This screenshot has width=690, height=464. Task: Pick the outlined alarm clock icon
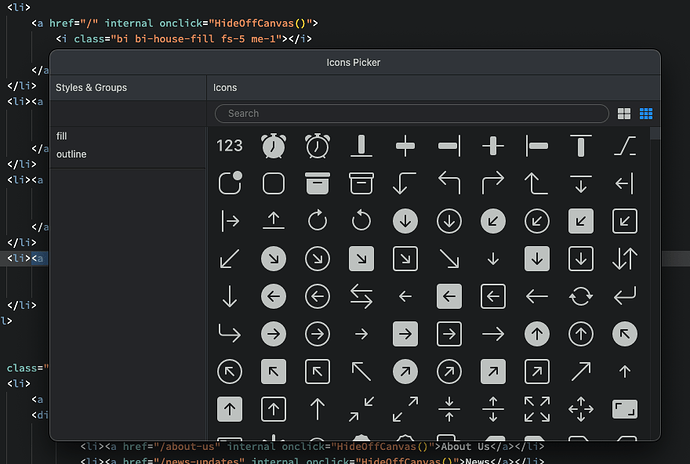click(x=317, y=146)
